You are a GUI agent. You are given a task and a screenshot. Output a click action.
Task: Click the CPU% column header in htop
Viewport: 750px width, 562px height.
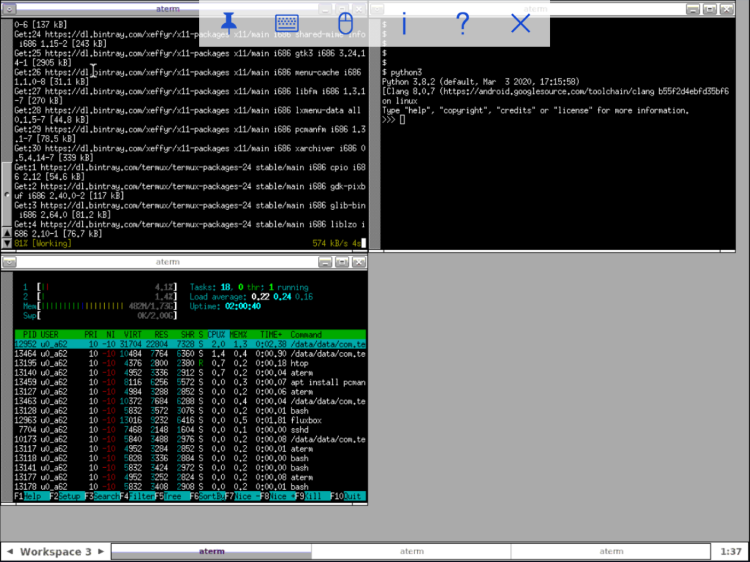coord(215,335)
